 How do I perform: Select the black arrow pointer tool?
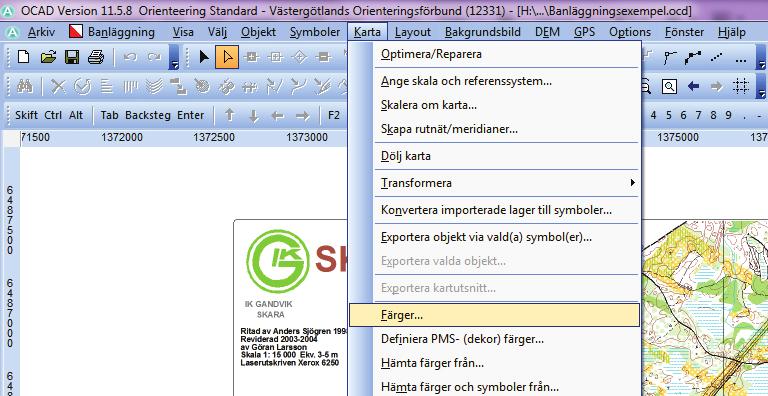[x=204, y=57]
